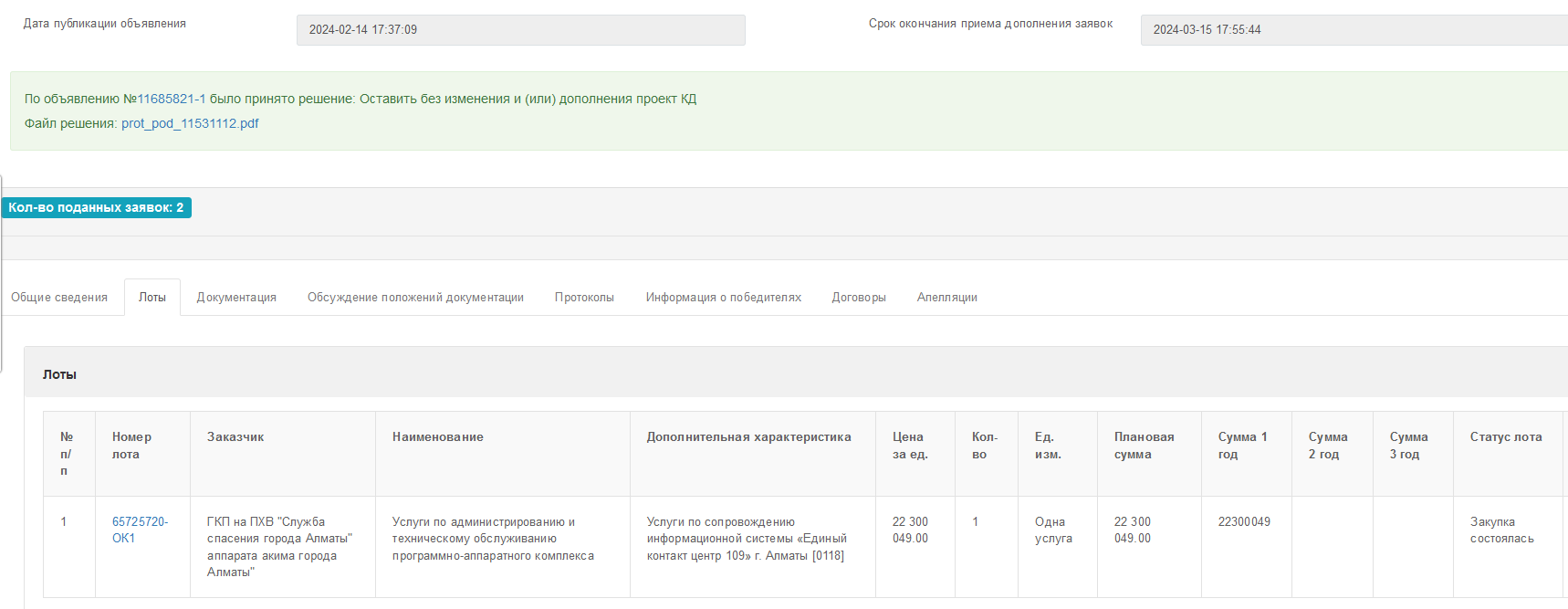Screen dimensions: 1568x609
Task: Click the publication date field 2024-02-14
Action: click(520, 30)
